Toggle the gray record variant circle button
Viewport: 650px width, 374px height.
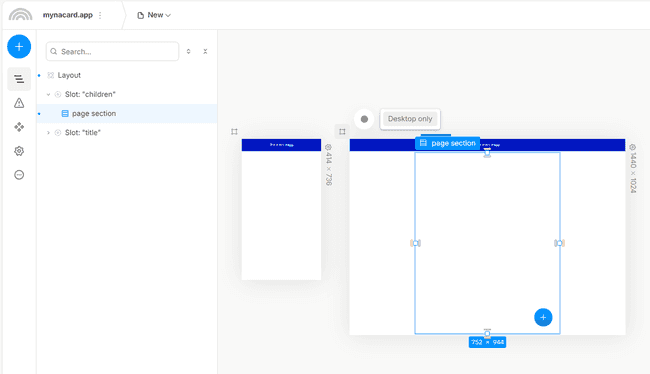(364, 119)
